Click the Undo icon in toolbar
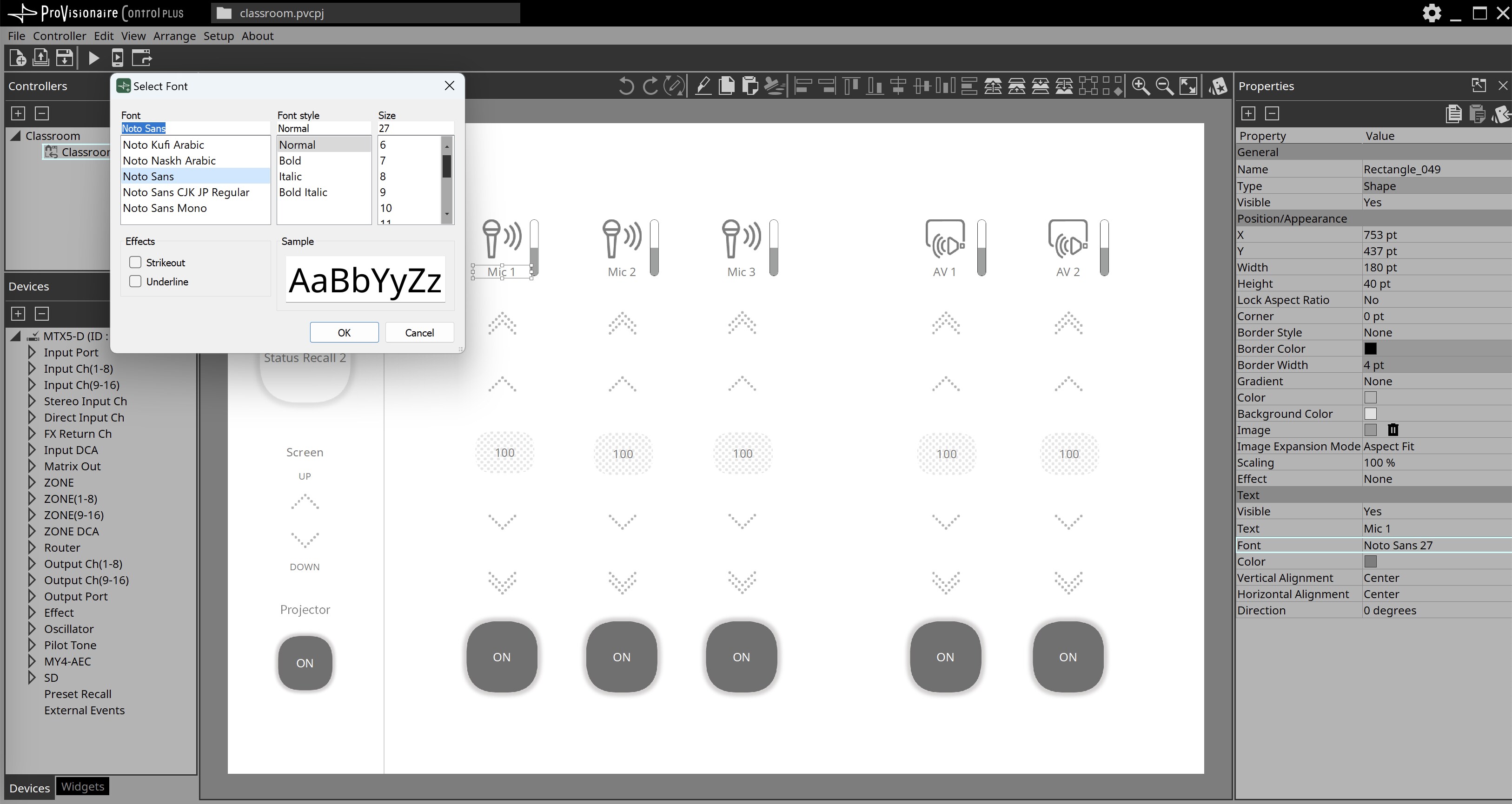Image resolution: width=1512 pixels, height=804 pixels. 625,87
